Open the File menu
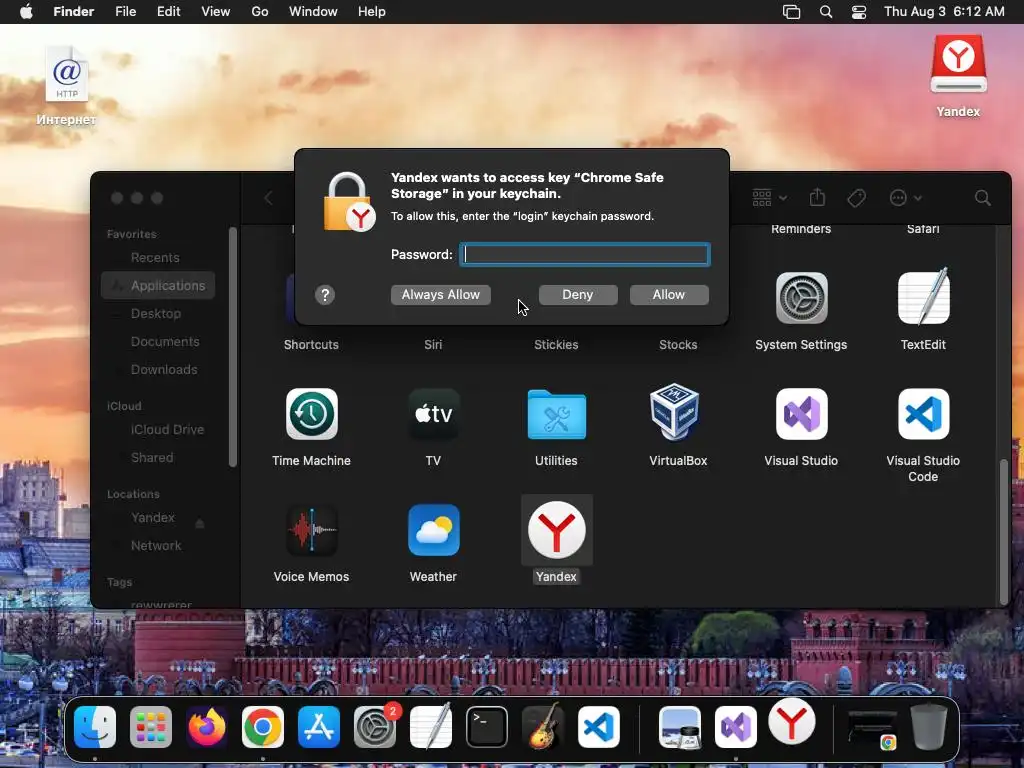 point(125,12)
